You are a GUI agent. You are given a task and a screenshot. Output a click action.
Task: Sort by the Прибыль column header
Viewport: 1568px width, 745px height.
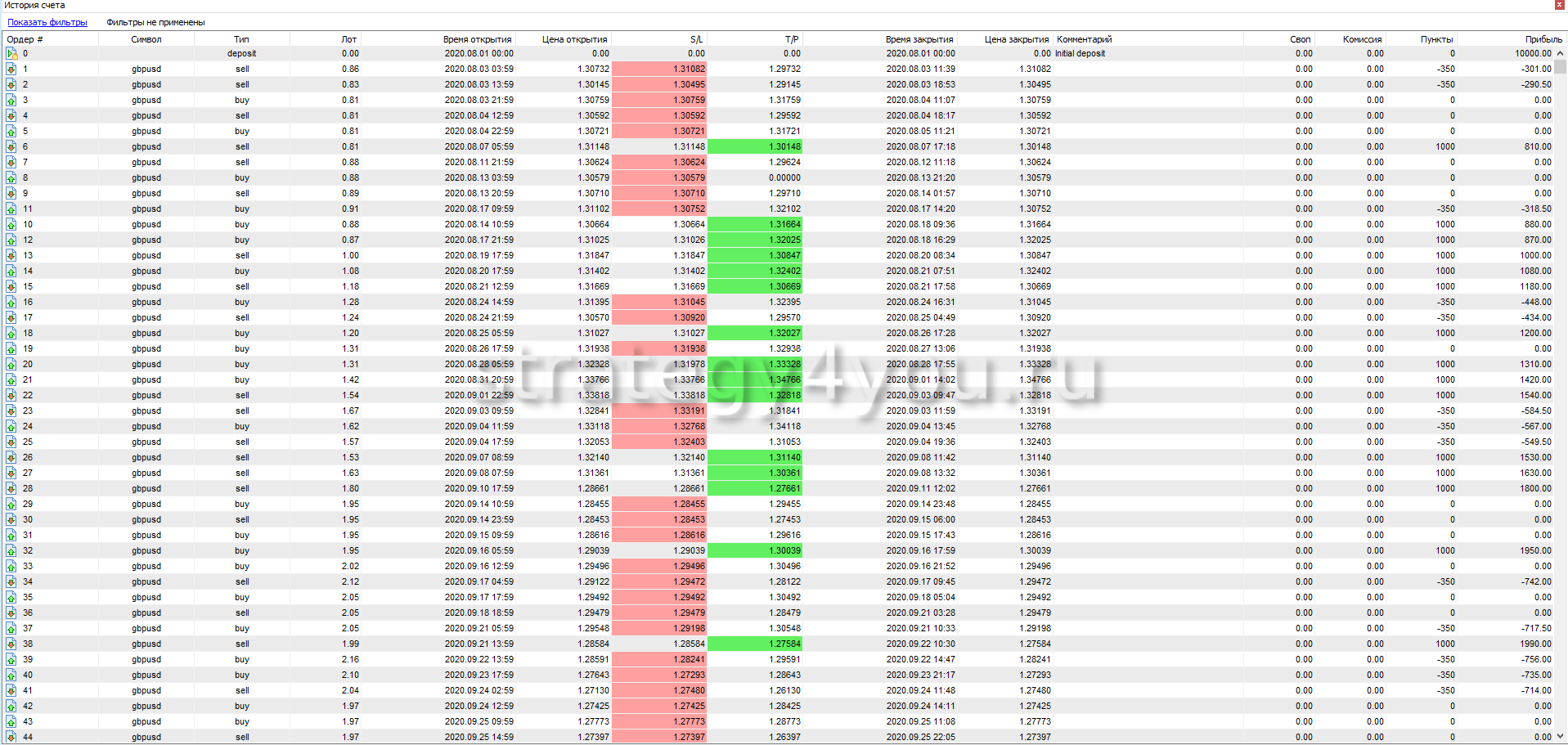click(1543, 39)
